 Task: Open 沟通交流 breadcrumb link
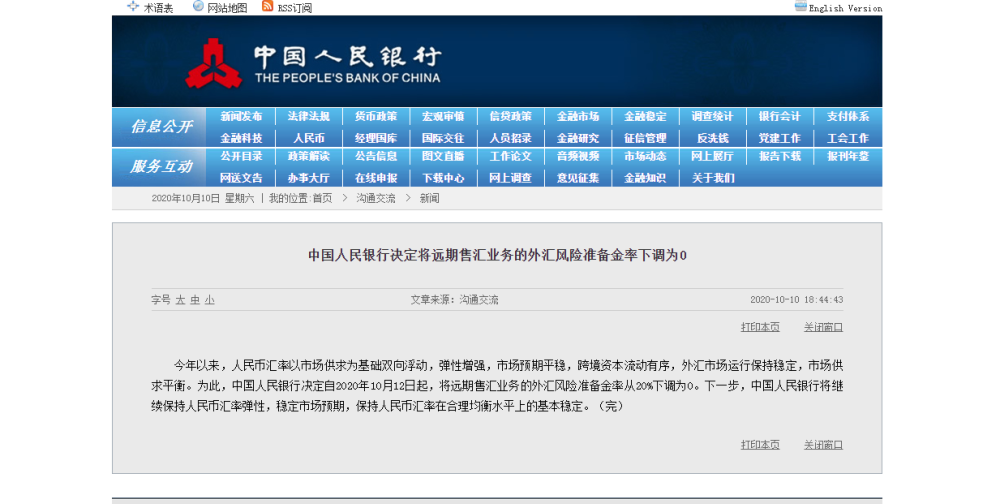click(376, 199)
